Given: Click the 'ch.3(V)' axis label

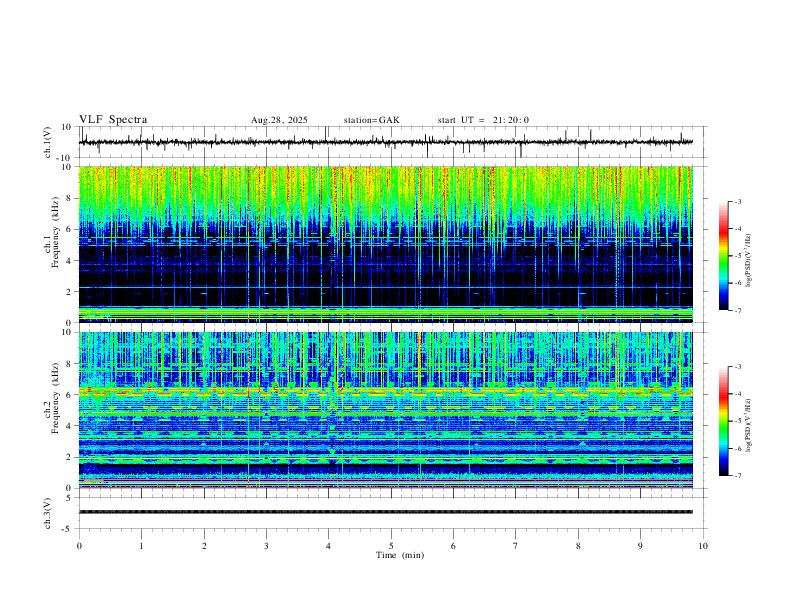Looking at the screenshot, I should (x=48, y=513).
